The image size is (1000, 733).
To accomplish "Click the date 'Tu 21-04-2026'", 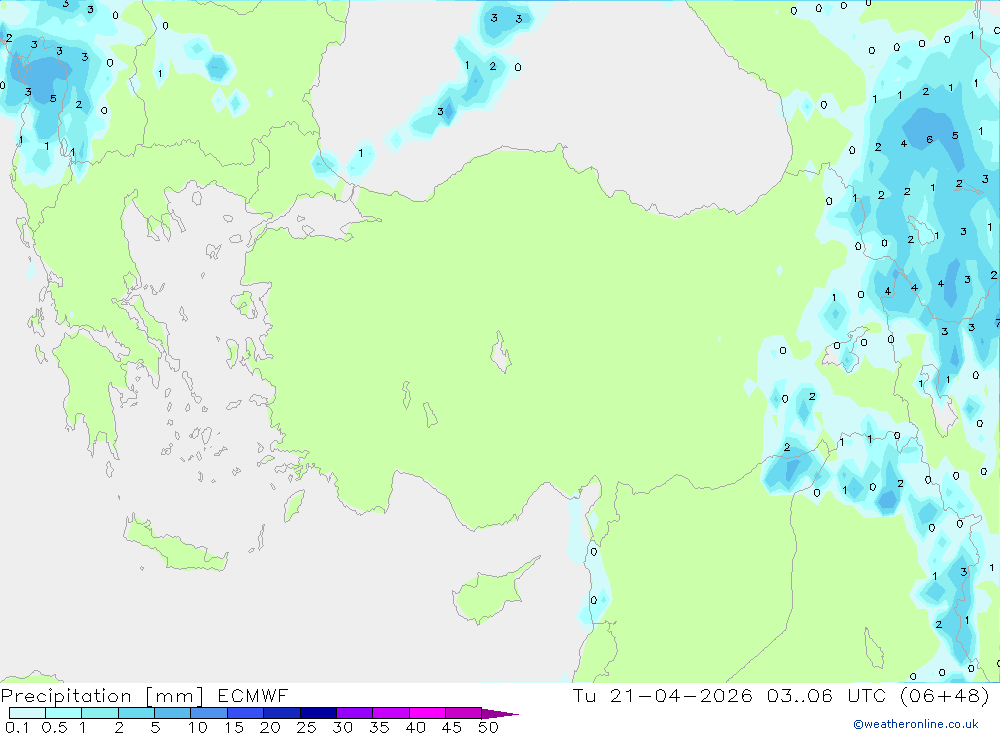I will 662,695.
